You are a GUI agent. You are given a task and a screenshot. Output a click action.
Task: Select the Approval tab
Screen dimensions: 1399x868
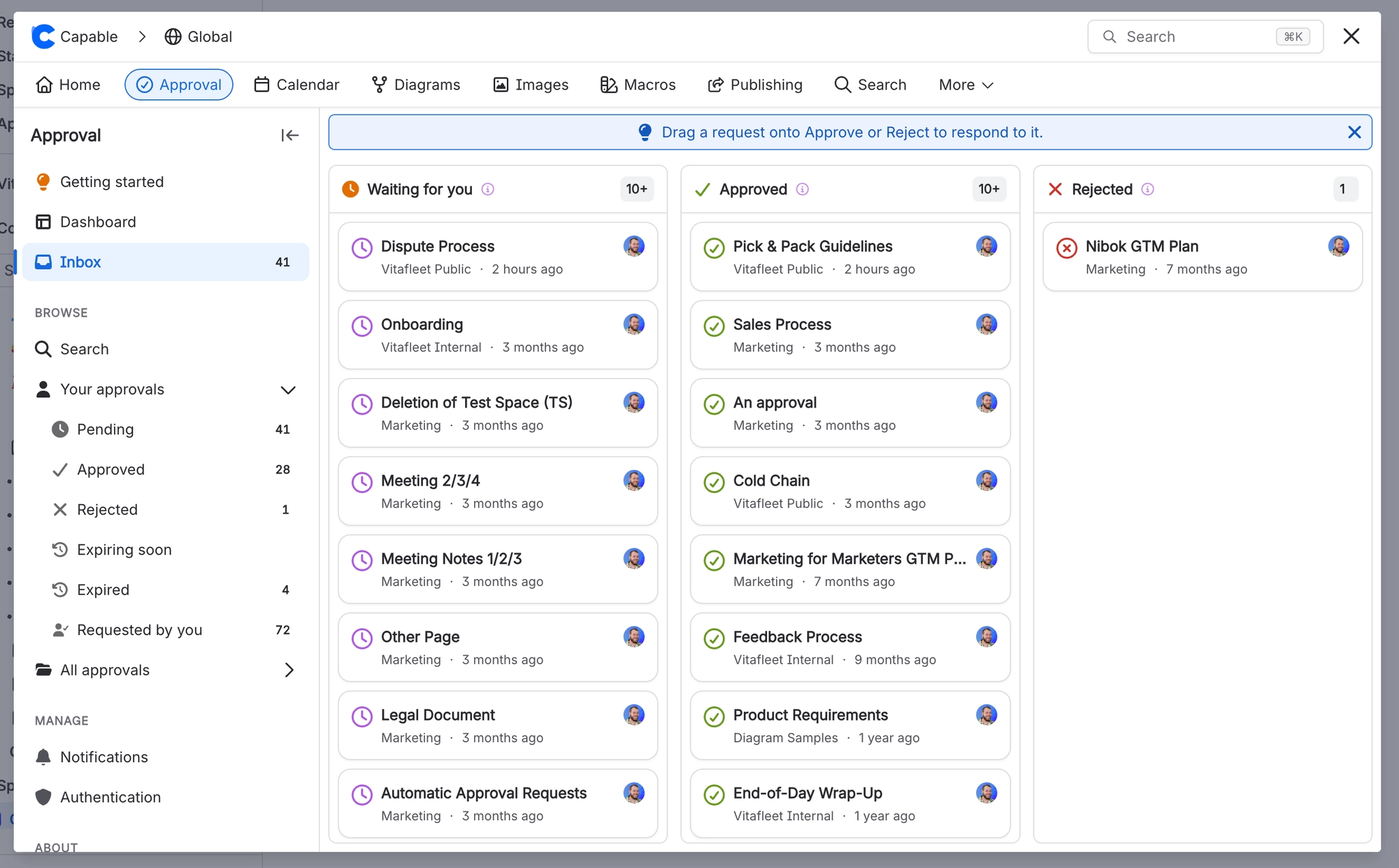coord(179,85)
